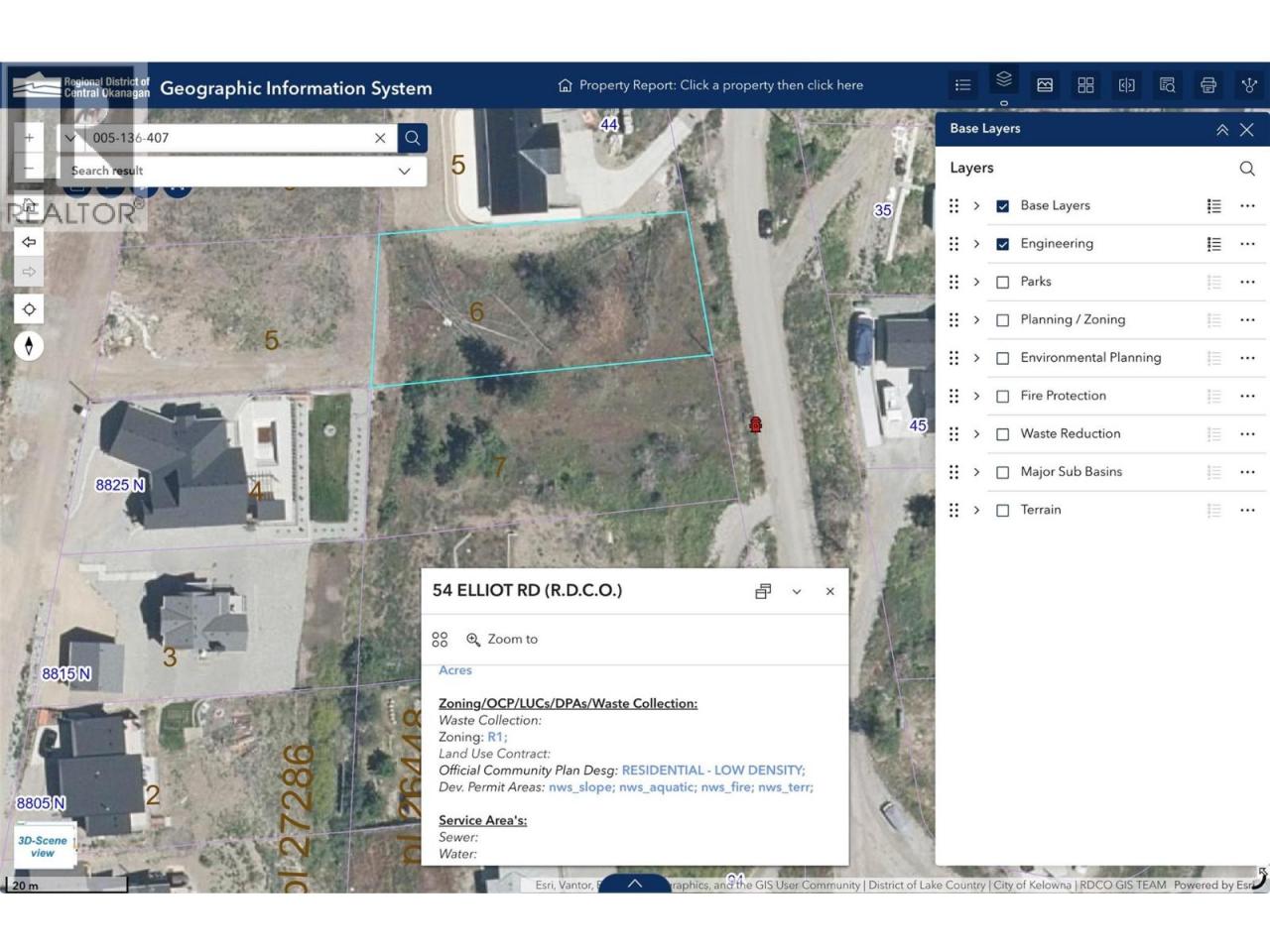Open the Search result dropdown
Screen dimensions: 1270x952
coord(404,171)
